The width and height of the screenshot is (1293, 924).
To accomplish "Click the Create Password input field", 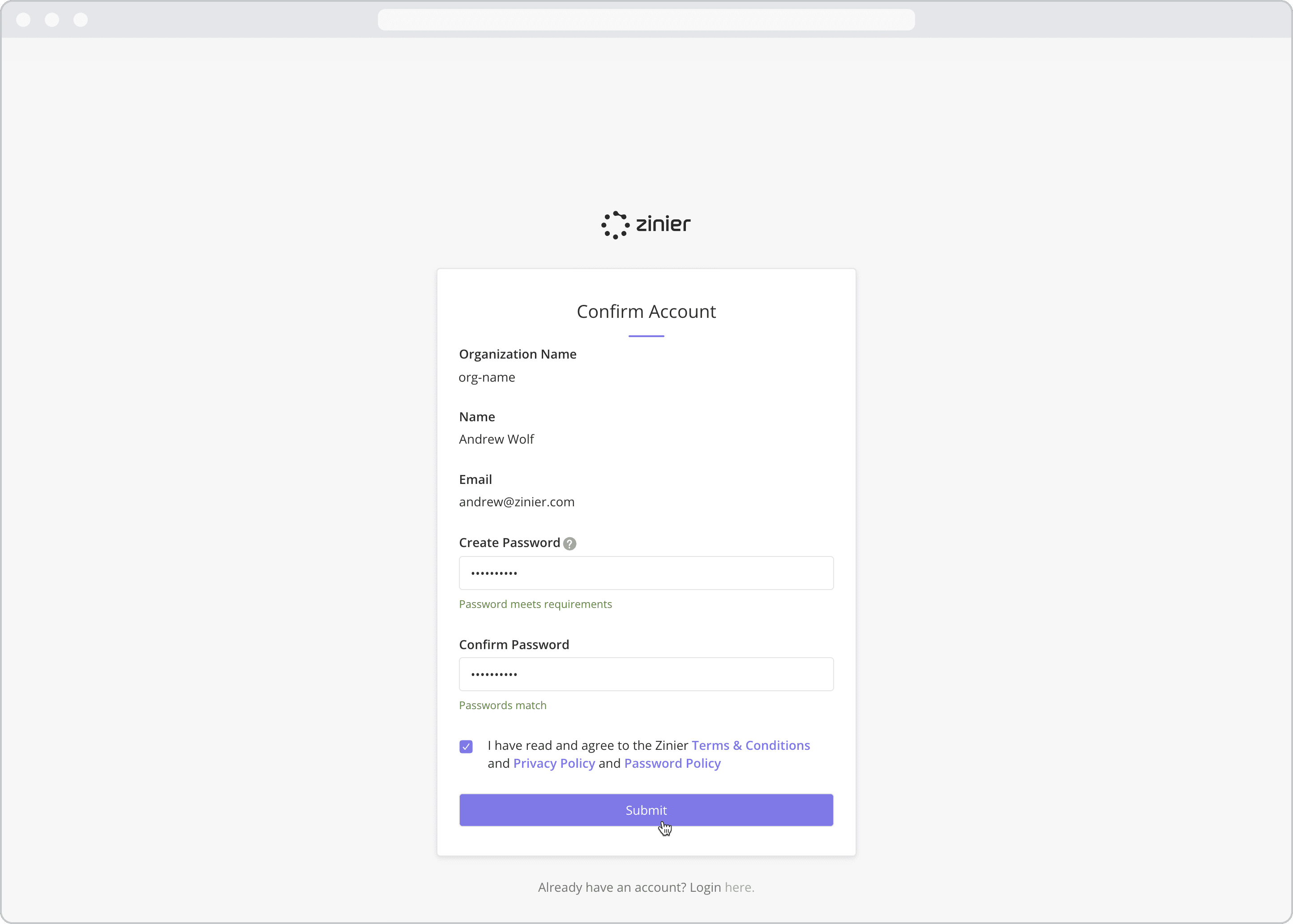I will click(646, 573).
